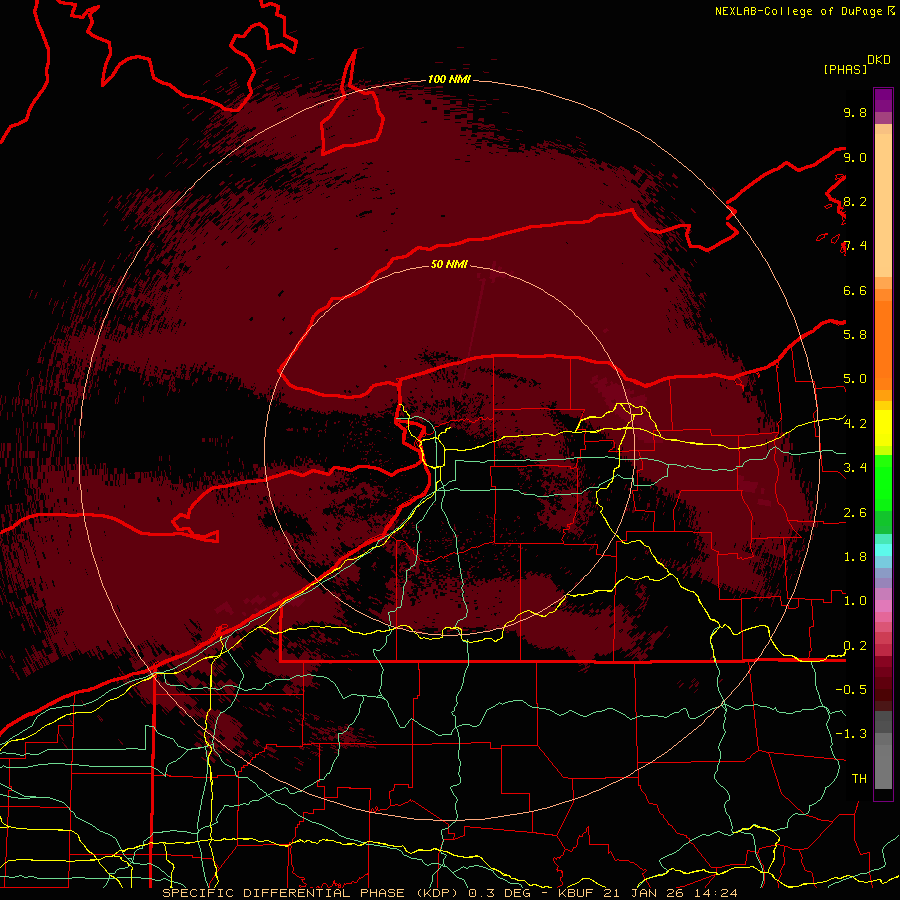Click the 4.2 value on the color scale
This screenshot has height=900, width=900.
coord(855,424)
